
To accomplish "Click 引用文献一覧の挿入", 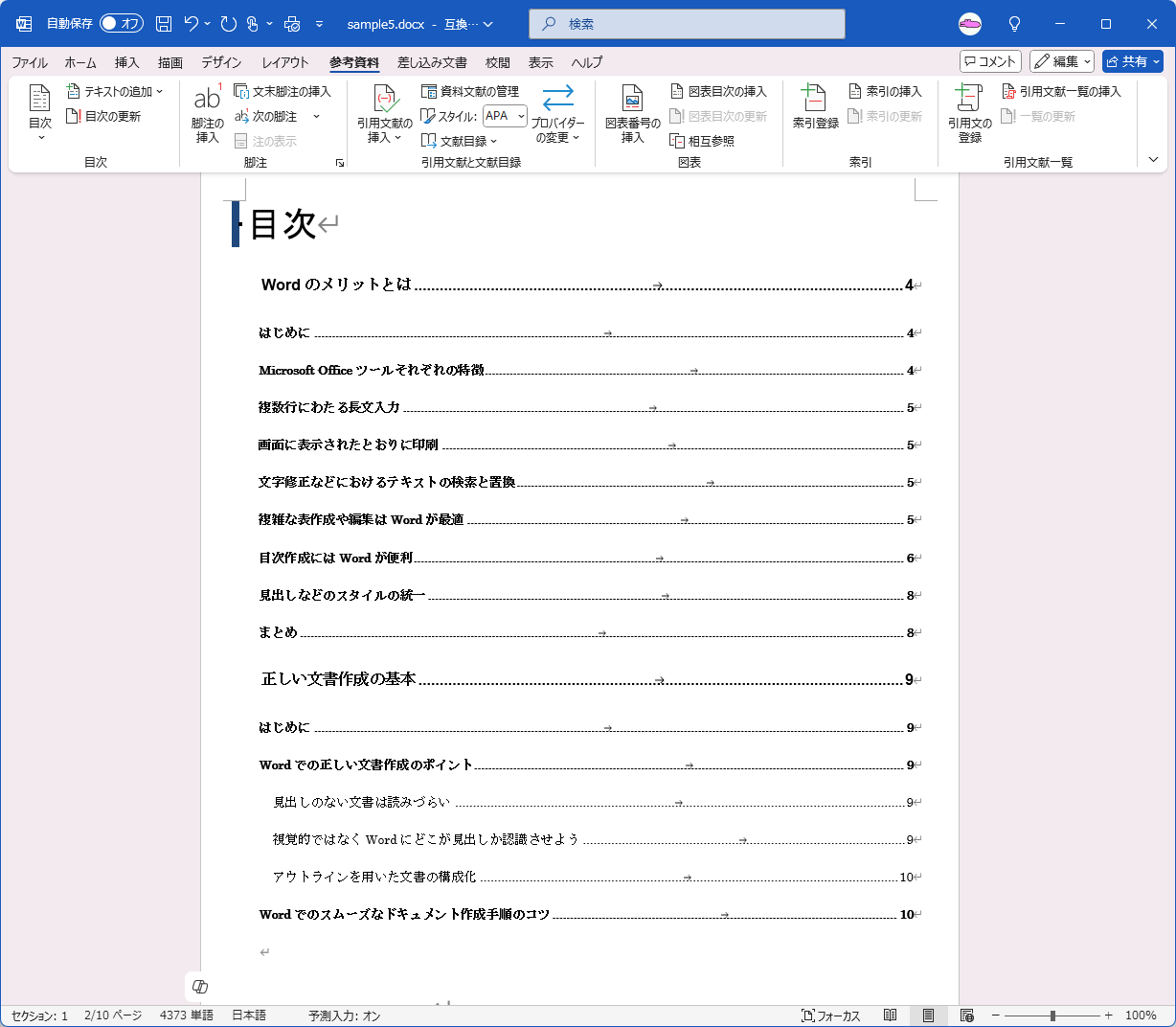I will click(1061, 91).
